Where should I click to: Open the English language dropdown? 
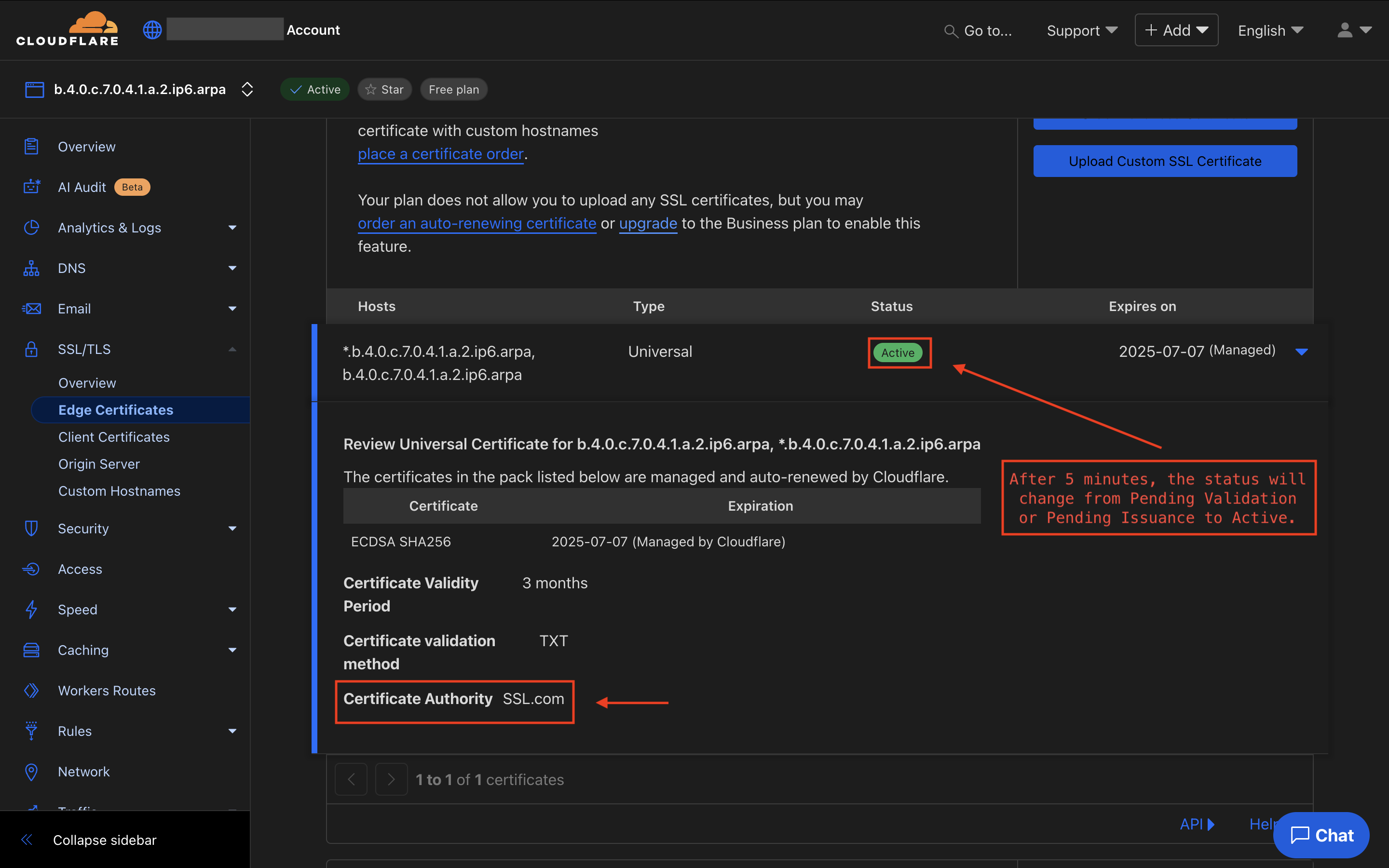1270,30
